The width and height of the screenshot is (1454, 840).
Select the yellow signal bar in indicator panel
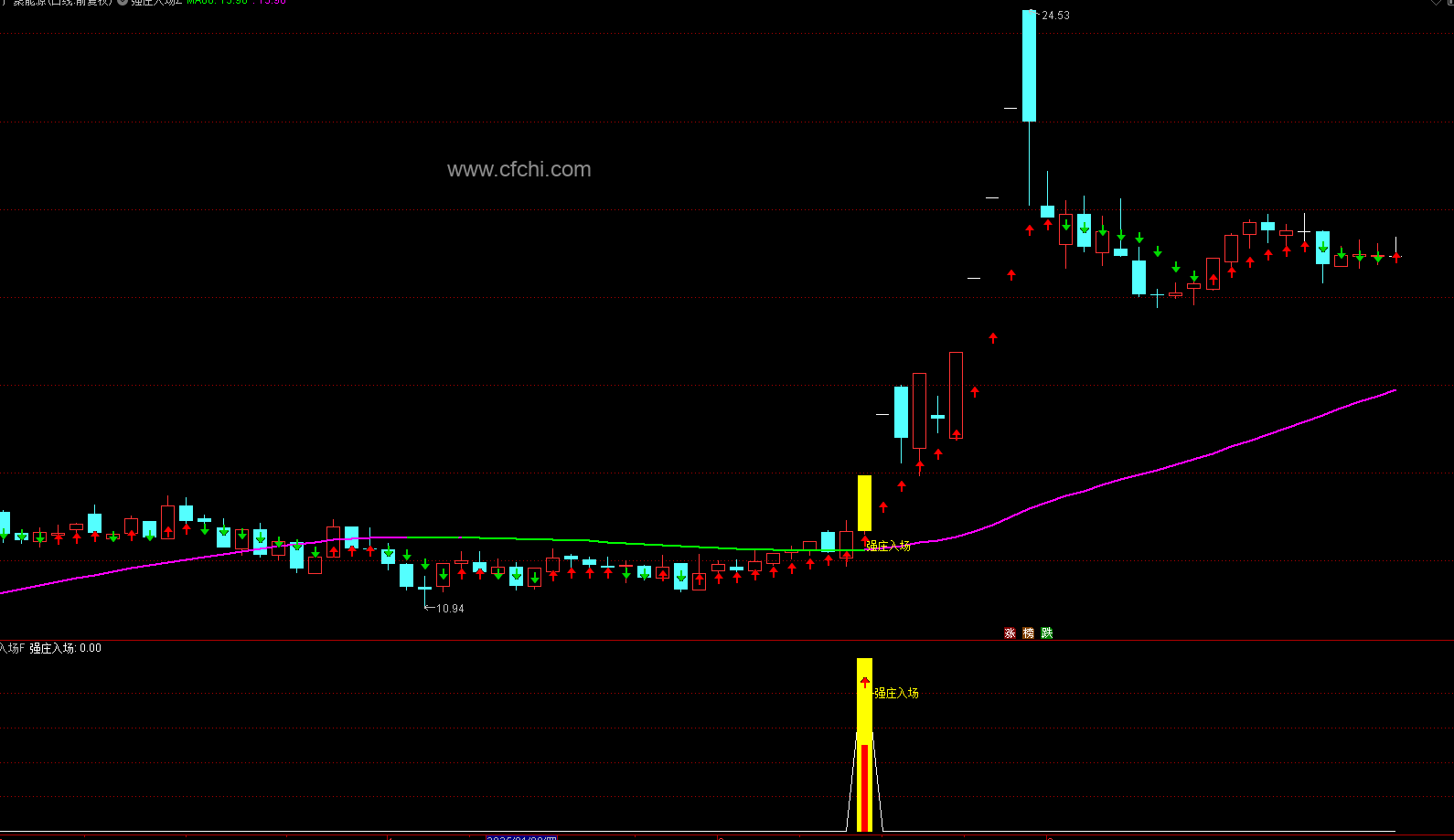point(864,744)
